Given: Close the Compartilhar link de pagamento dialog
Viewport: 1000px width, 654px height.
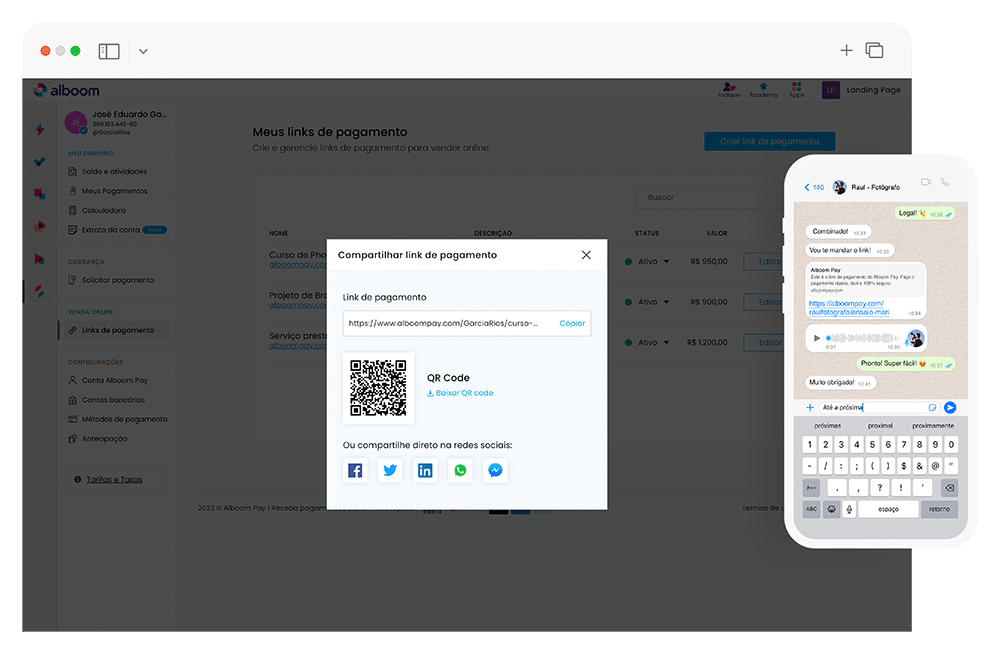Looking at the screenshot, I should tap(586, 255).
